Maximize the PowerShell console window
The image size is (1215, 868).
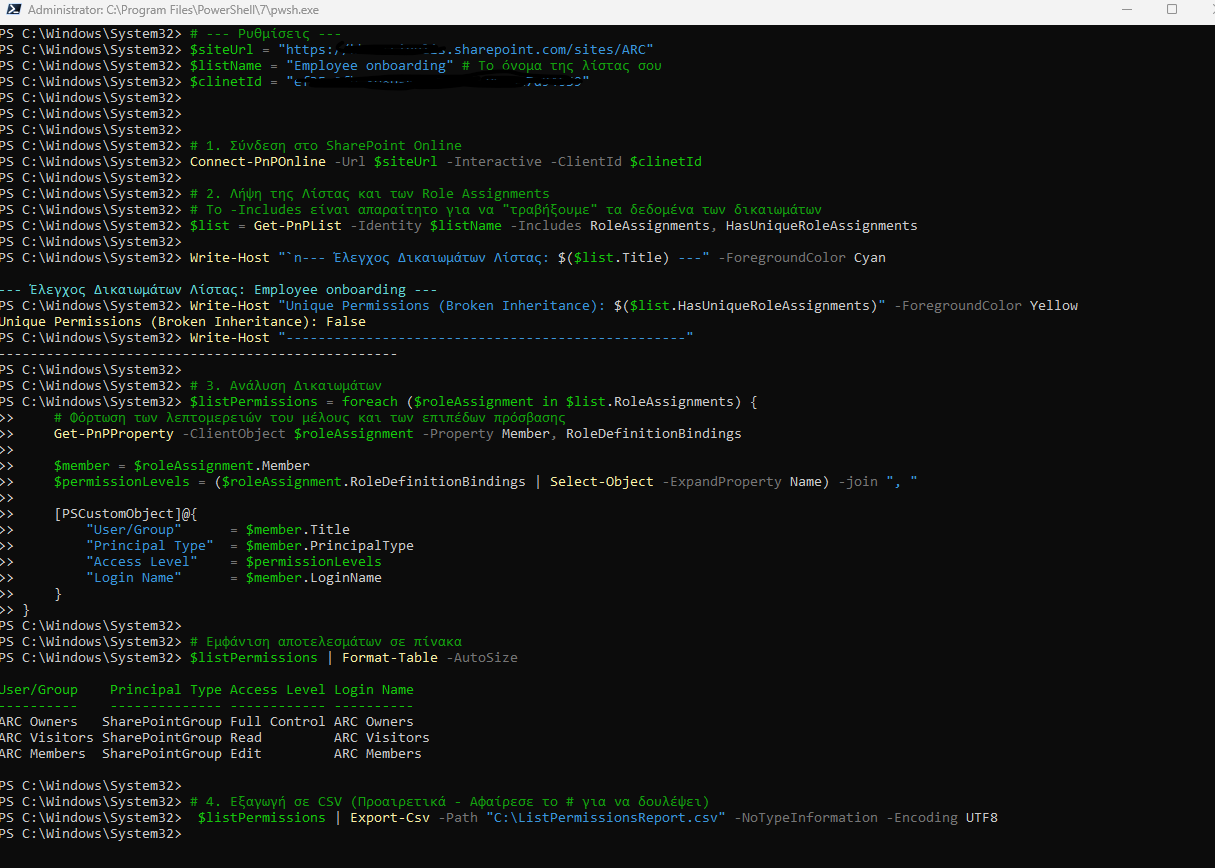coord(1171,10)
